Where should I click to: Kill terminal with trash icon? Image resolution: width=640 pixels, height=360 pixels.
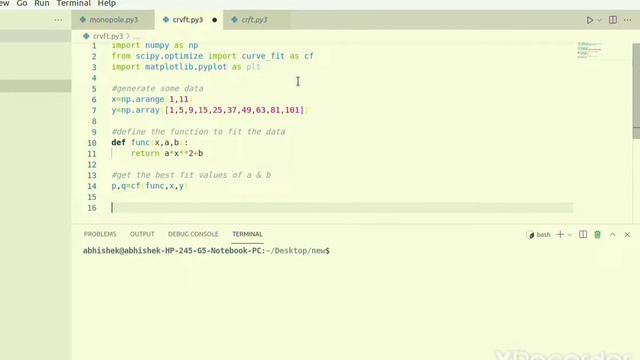point(597,234)
